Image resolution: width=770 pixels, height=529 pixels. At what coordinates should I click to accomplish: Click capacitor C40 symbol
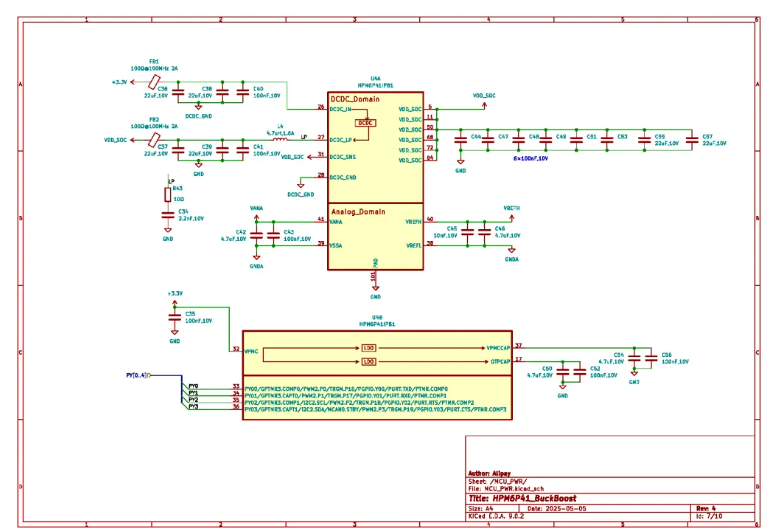point(243,92)
